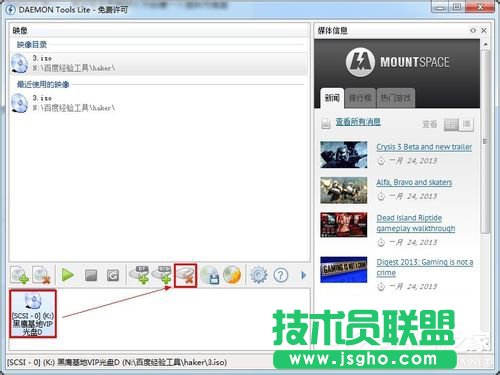Add a SCSI virtual drive

[x=162, y=275]
